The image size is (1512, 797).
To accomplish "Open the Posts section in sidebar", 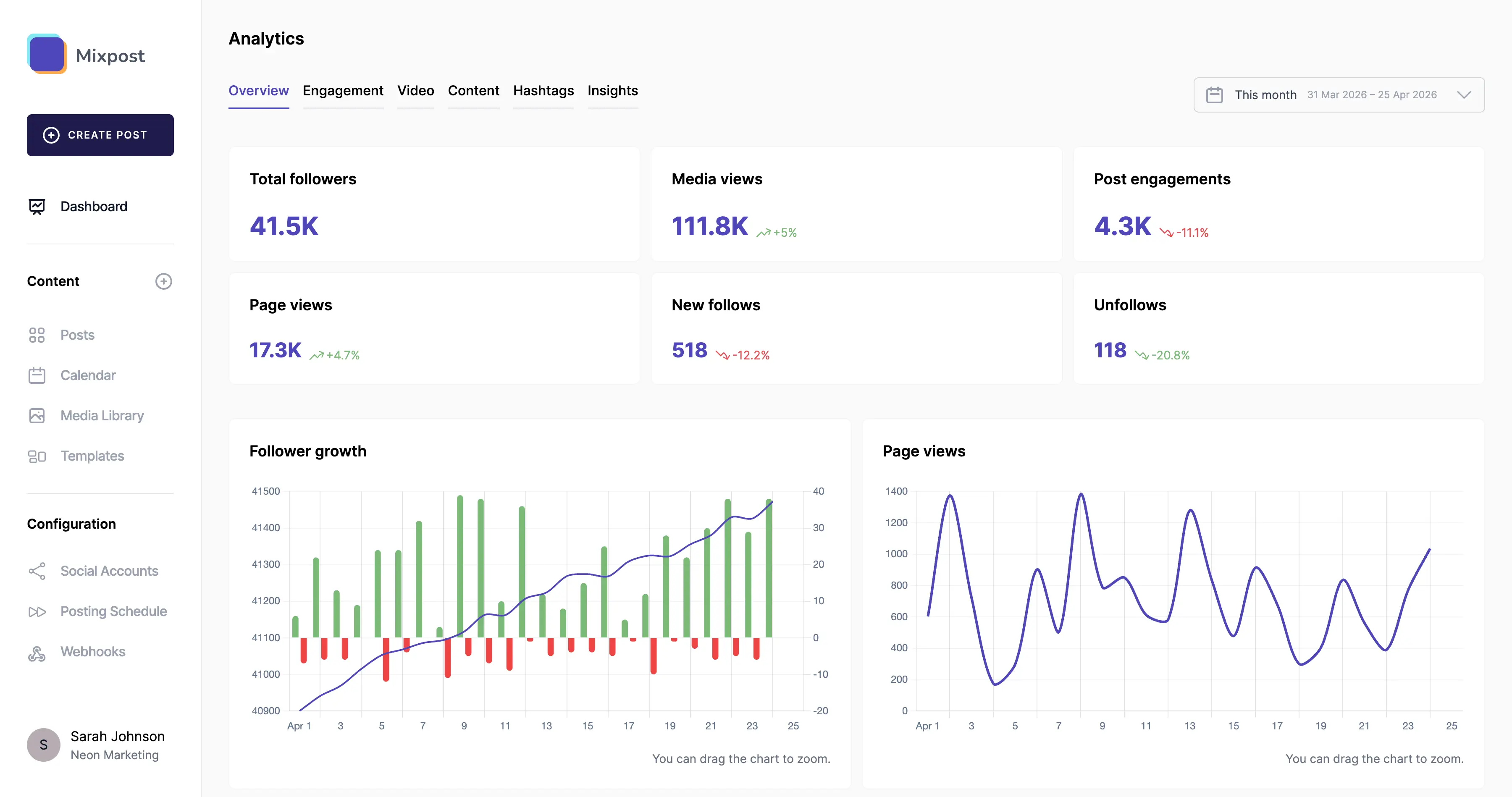I will click(x=76, y=335).
